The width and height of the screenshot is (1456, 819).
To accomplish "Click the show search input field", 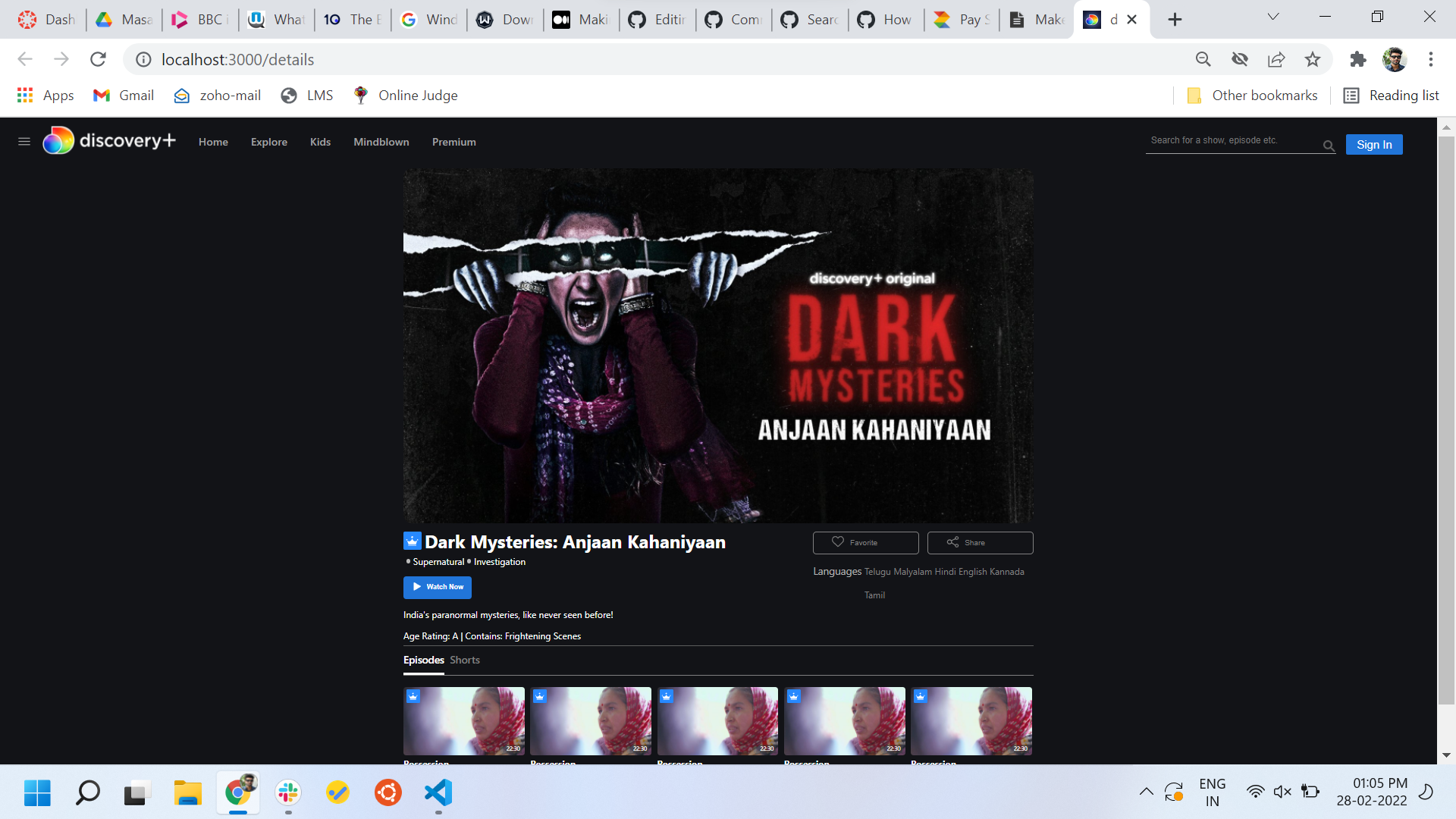I will [x=1232, y=141].
